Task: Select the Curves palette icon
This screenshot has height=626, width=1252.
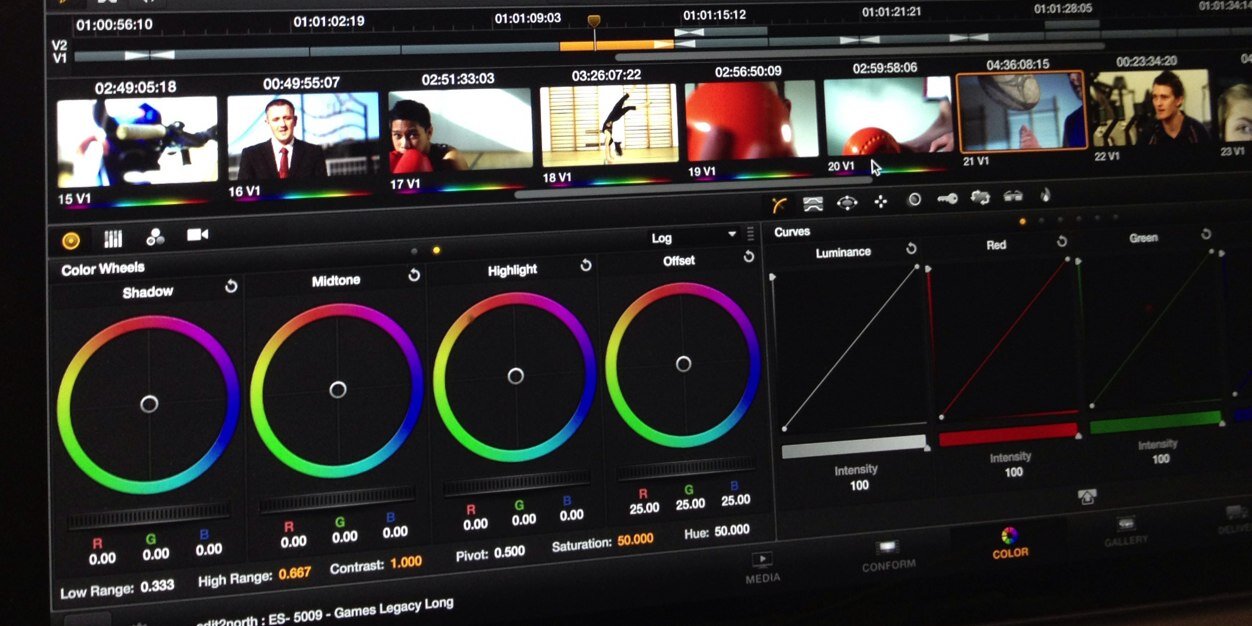Action: click(780, 204)
